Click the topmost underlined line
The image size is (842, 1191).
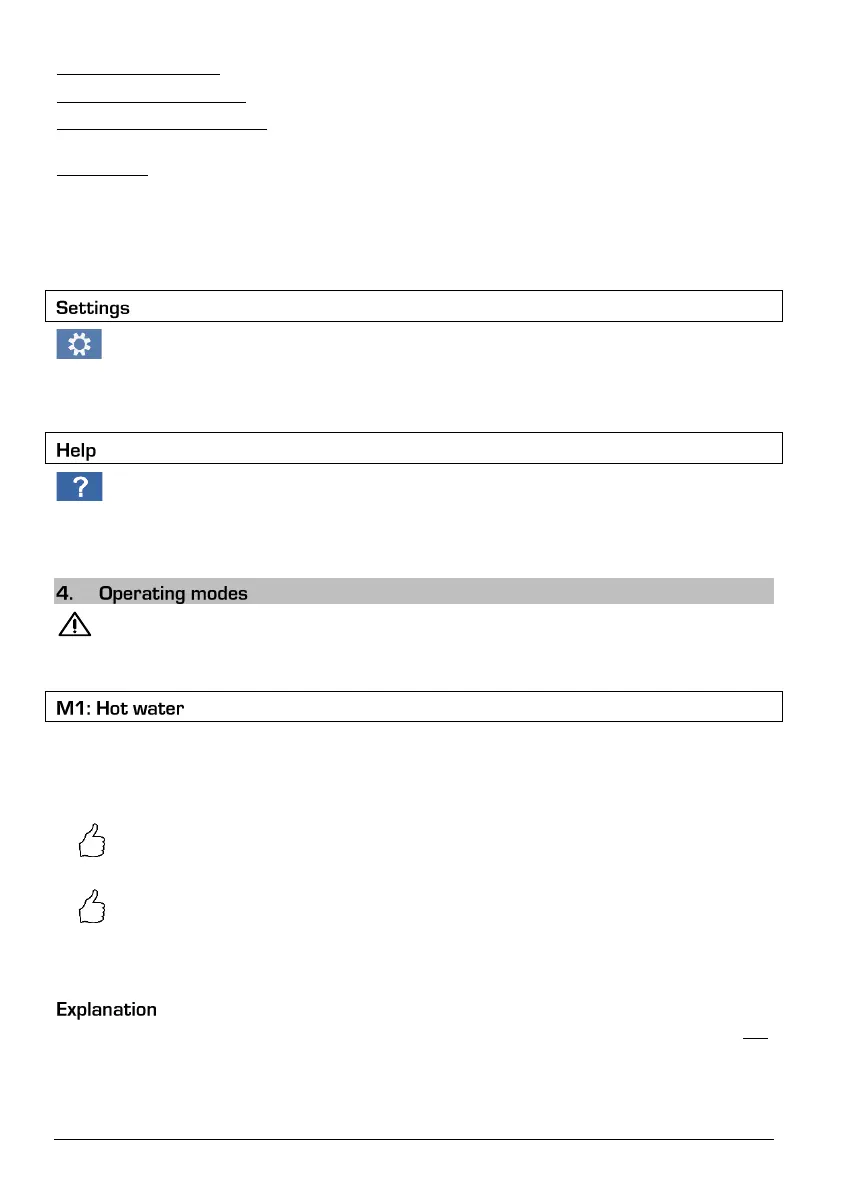(x=138, y=74)
